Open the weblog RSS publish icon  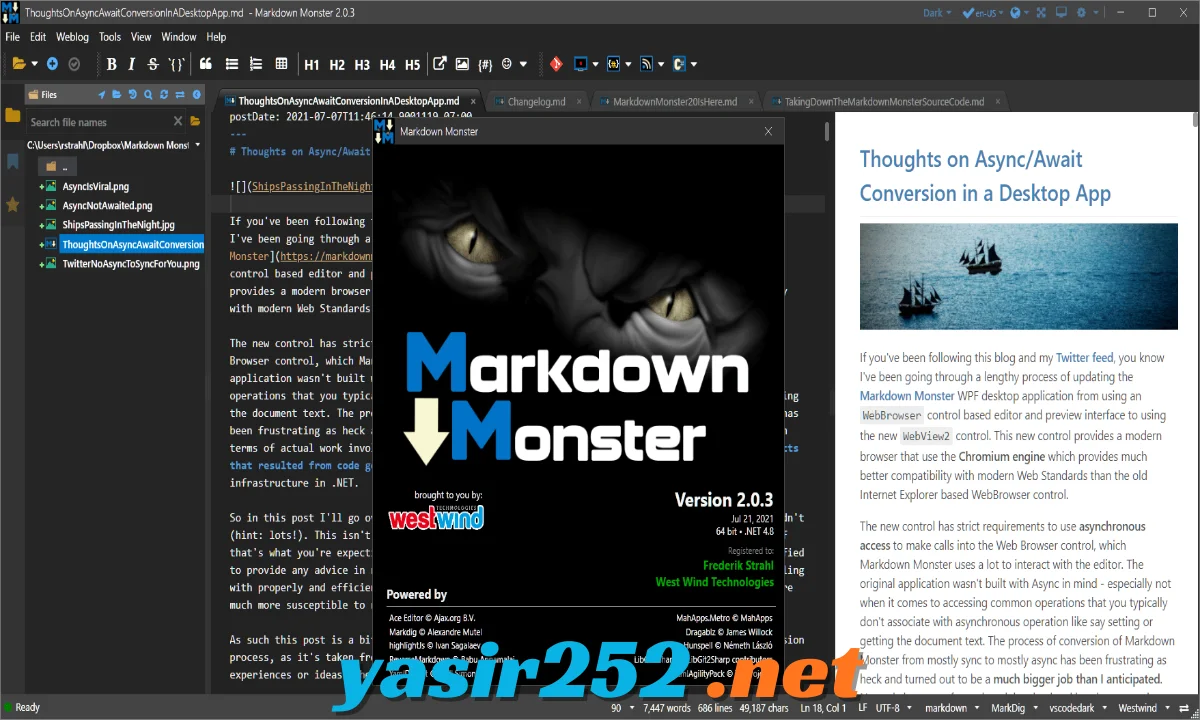(x=647, y=64)
